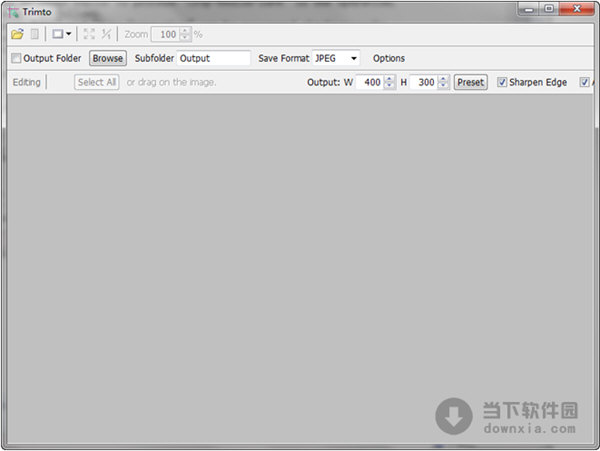Viewport: 600px width, 451px height.
Task: Open the Save Format JPEG dropdown
Action: click(336, 58)
